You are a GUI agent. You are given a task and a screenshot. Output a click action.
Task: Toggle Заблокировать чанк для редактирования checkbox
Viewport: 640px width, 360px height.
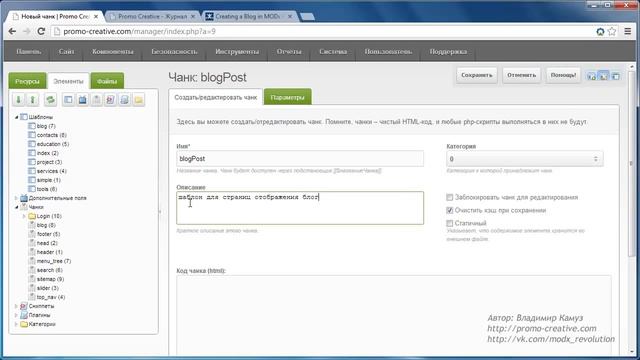[449, 197]
